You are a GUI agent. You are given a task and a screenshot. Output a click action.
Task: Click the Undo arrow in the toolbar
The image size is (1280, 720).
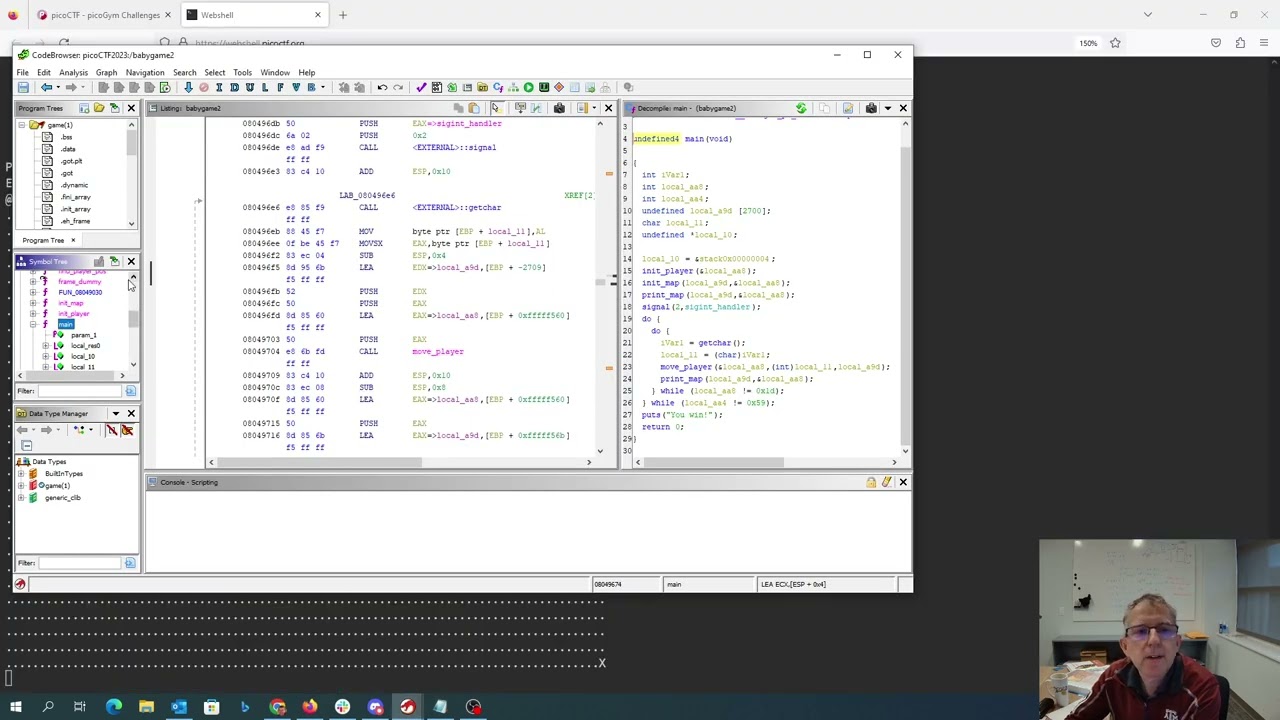(382, 87)
